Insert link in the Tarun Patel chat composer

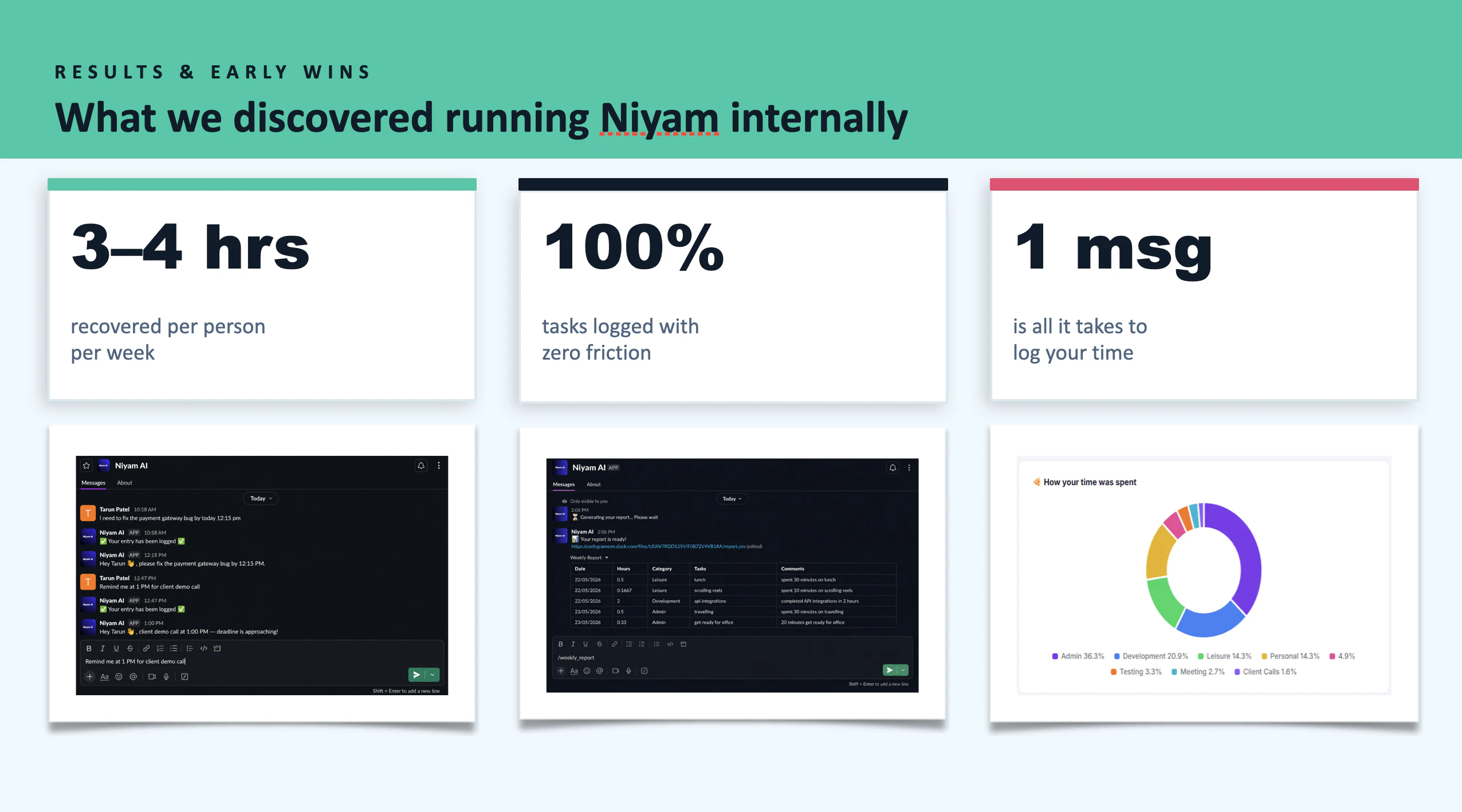[146, 648]
